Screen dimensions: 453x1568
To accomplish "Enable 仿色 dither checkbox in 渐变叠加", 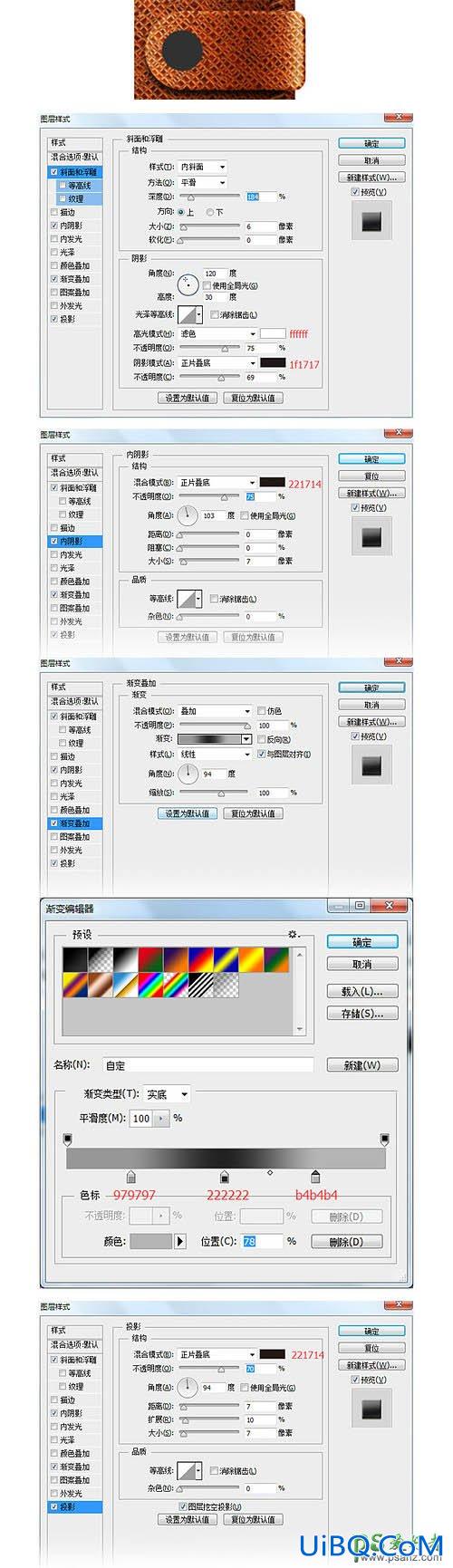I will click(x=262, y=711).
